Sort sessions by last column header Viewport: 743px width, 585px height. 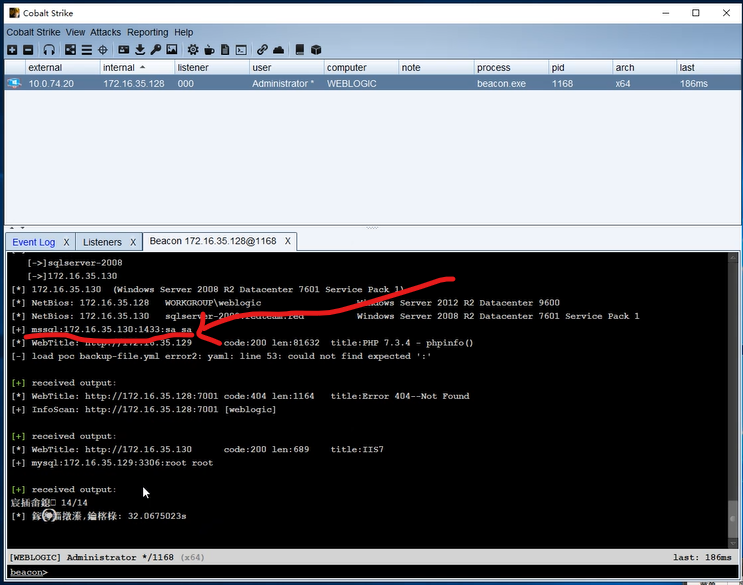point(708,67)
